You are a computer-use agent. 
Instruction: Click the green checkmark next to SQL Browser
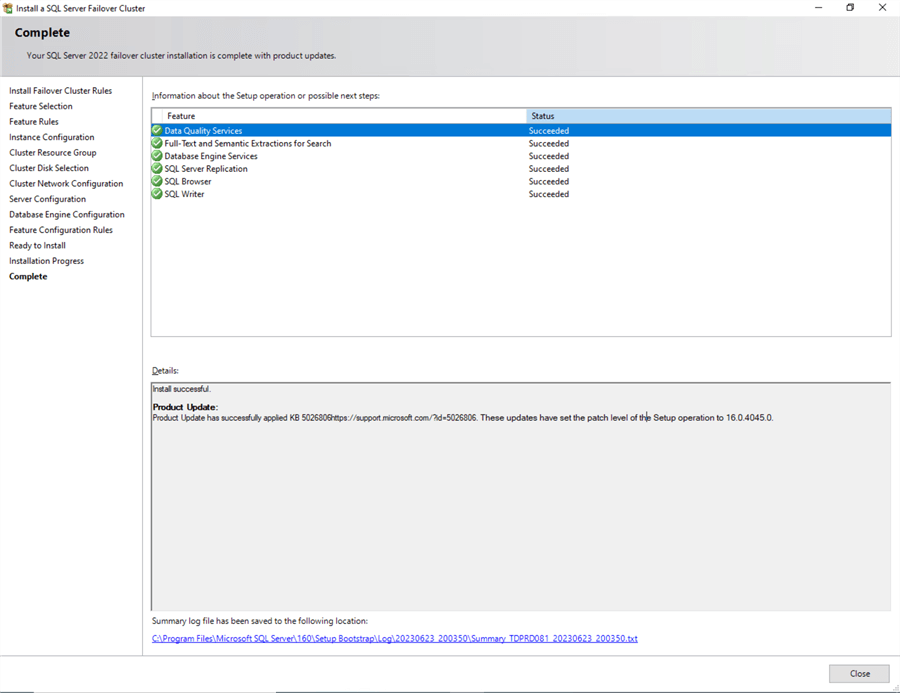[x=157, y=182]
